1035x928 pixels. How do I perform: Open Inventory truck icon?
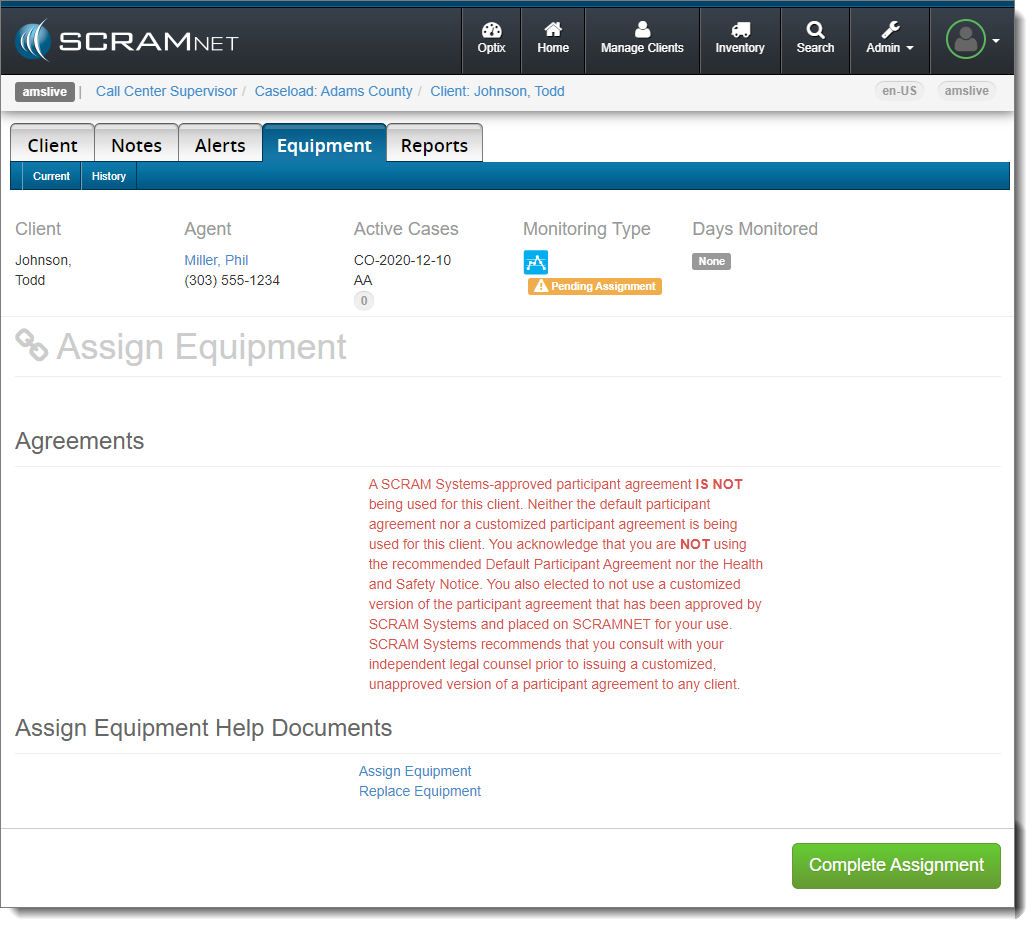click(739, 39)
